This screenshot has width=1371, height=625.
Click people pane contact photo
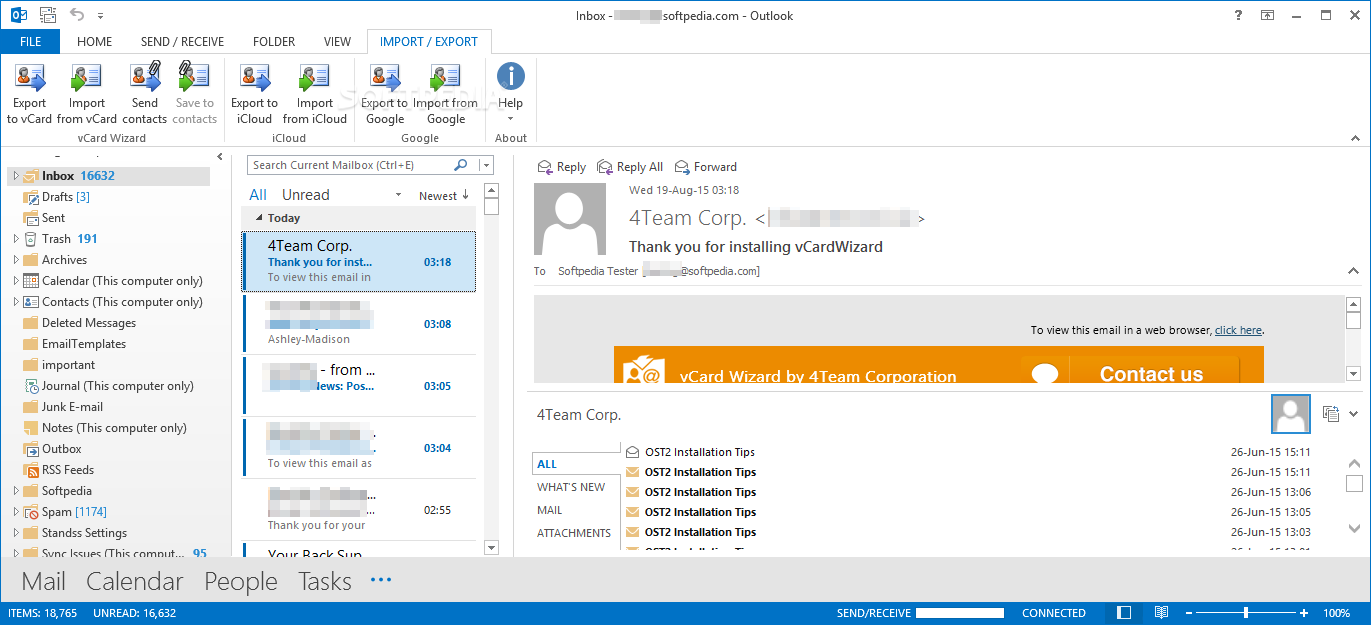tap(1290, 413)
